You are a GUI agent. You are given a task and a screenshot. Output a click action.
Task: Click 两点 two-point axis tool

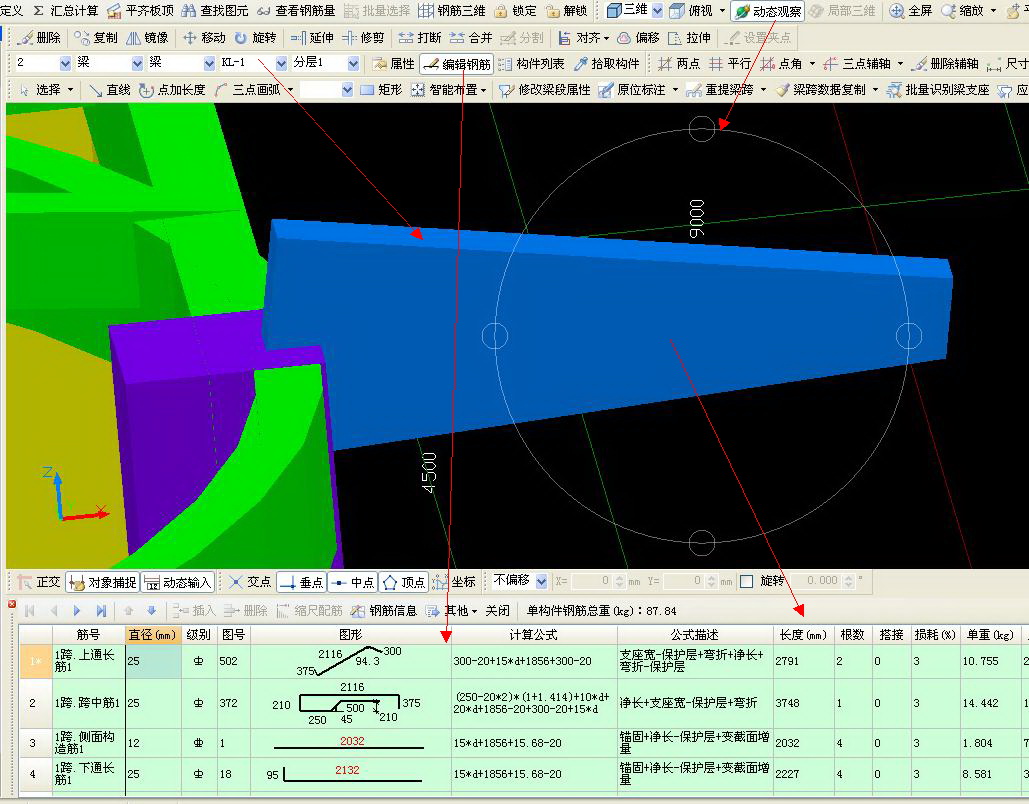(x=679, y=64)
